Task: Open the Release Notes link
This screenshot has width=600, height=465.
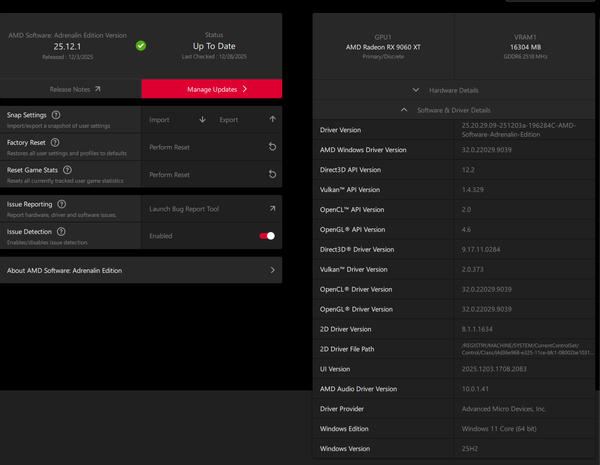Action: 70,89
